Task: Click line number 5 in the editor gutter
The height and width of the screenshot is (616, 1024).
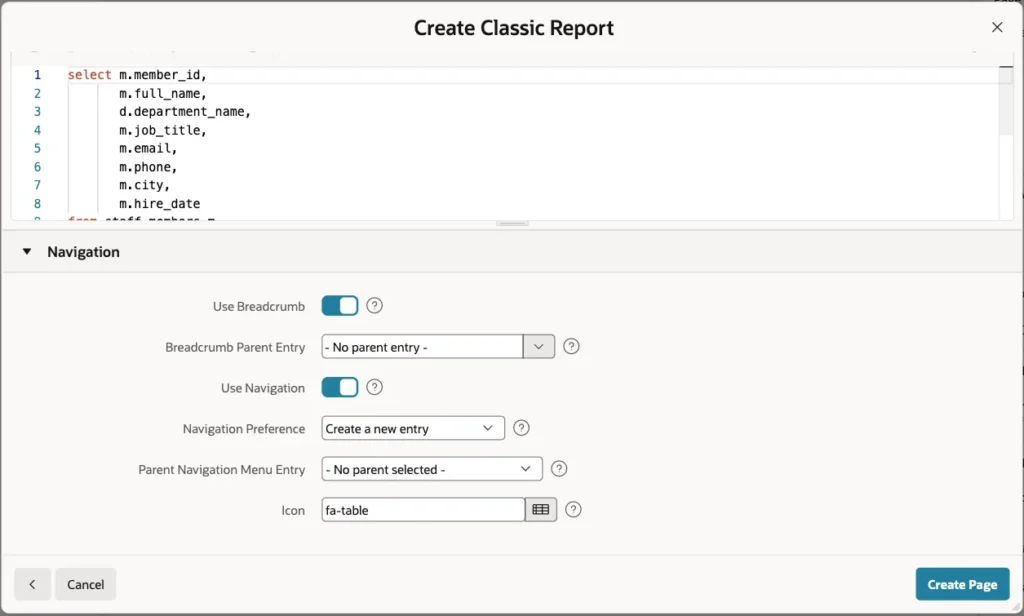Action: tap(37, 148)
